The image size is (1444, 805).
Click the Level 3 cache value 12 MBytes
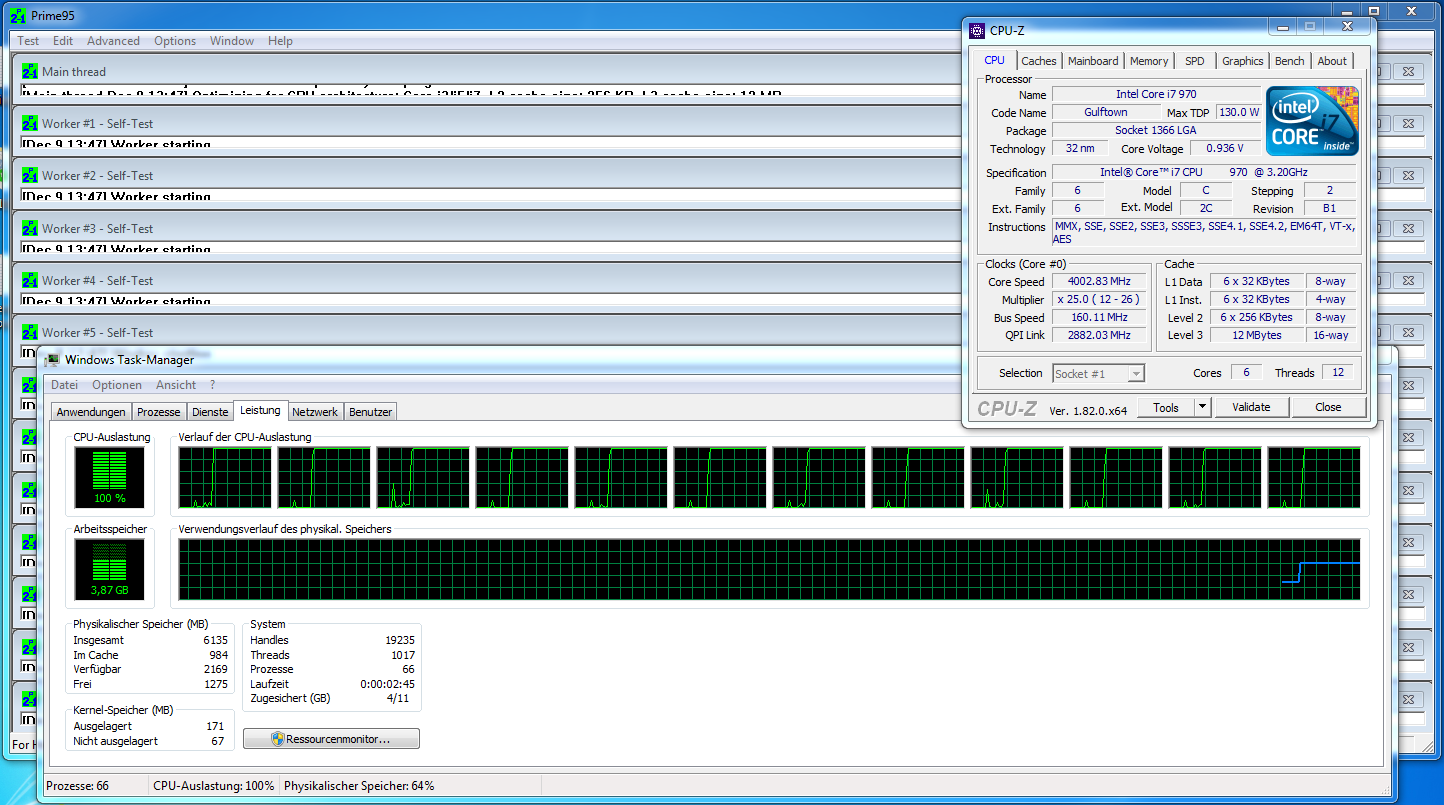(1257, 336)
